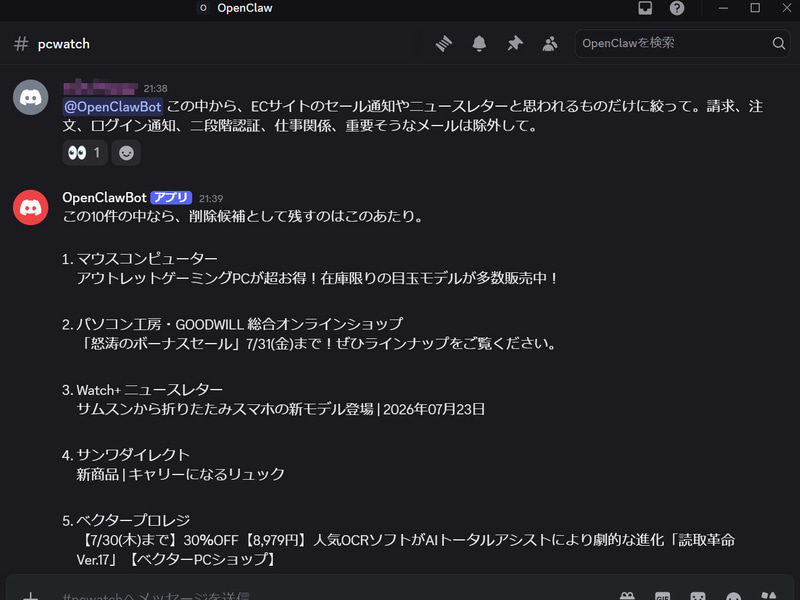
Task: Toggle the member list icon
Action: tap(550, 44)
